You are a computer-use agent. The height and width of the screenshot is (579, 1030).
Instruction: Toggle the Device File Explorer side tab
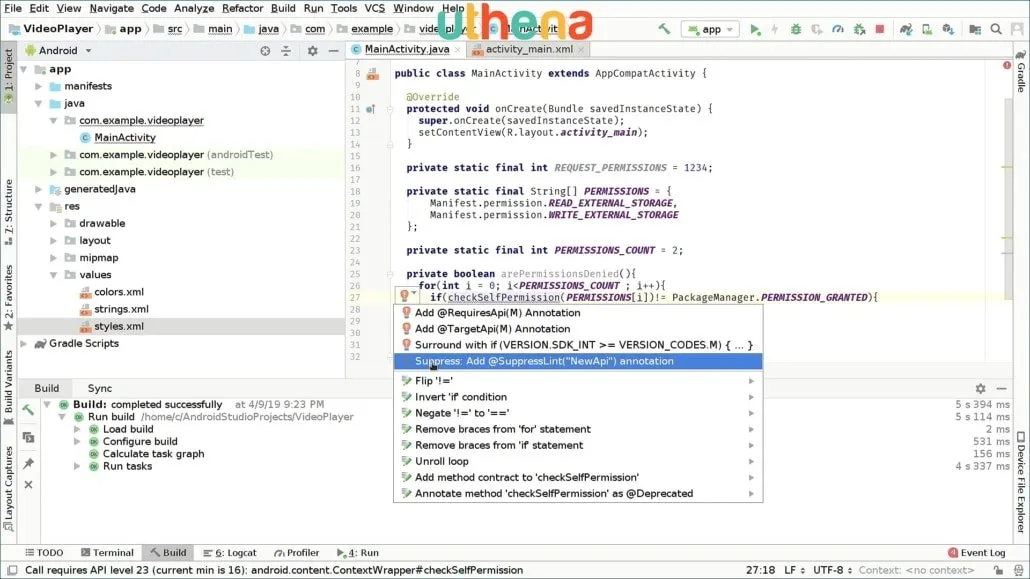click(1021, 481)
